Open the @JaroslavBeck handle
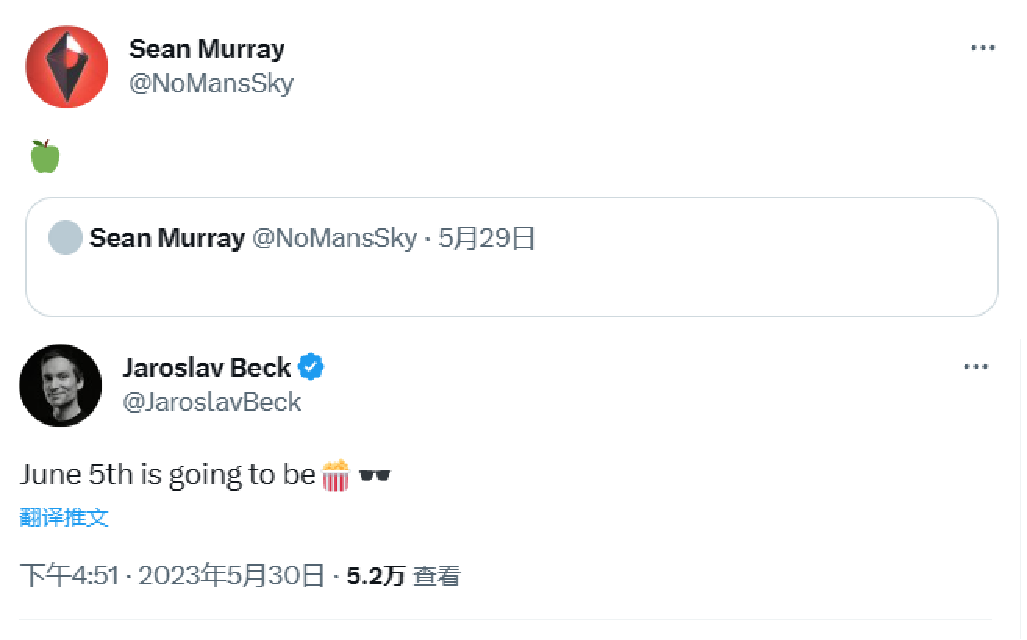Screen dimensions: 1027x640 tap(212, 402)
